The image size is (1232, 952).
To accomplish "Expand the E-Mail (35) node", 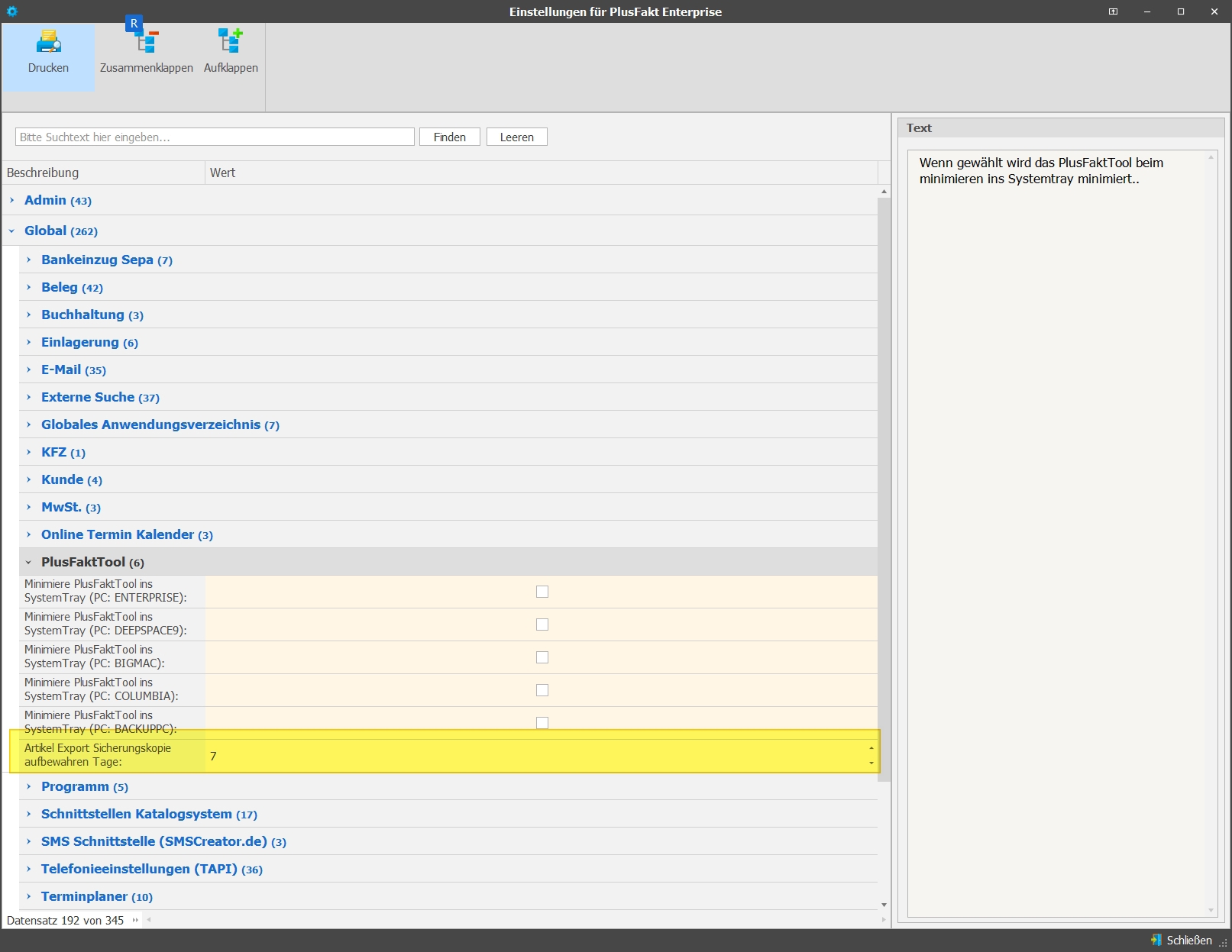I will [x=28, y=370].
